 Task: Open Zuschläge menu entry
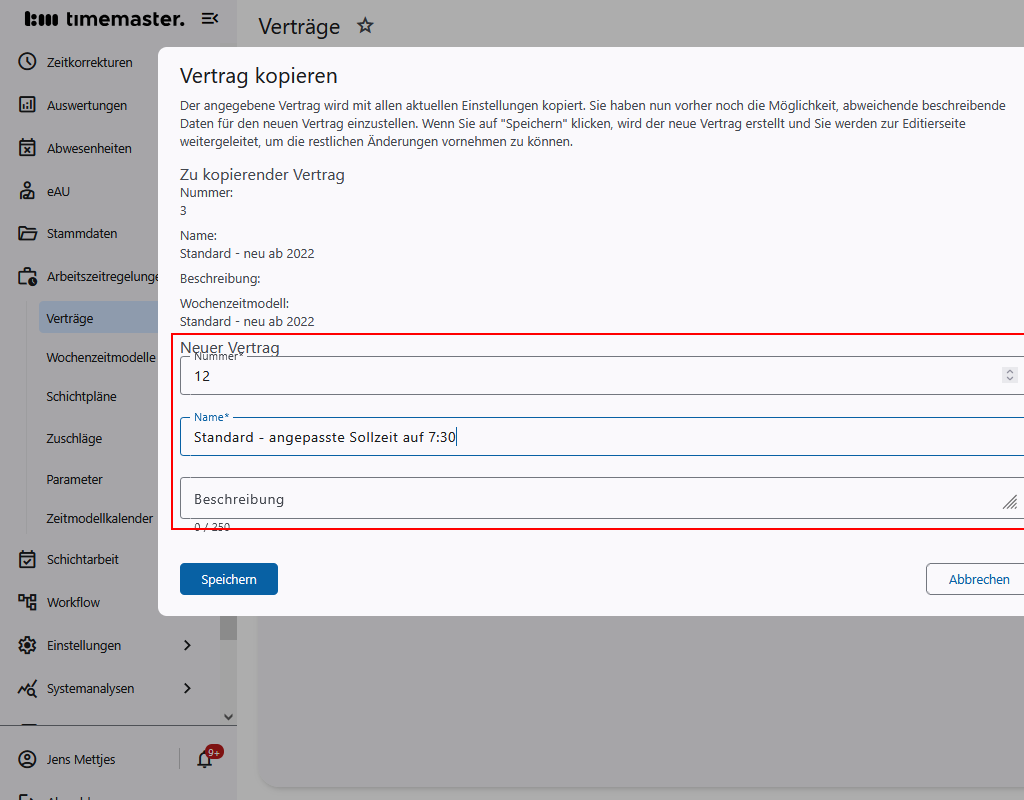(x=74, y=438)
